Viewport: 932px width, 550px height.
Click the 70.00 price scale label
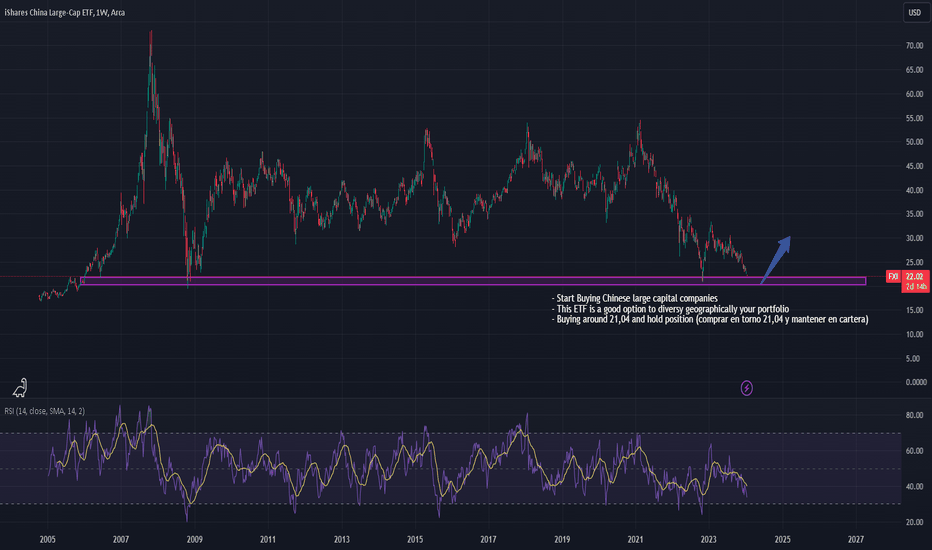[914, 46]
